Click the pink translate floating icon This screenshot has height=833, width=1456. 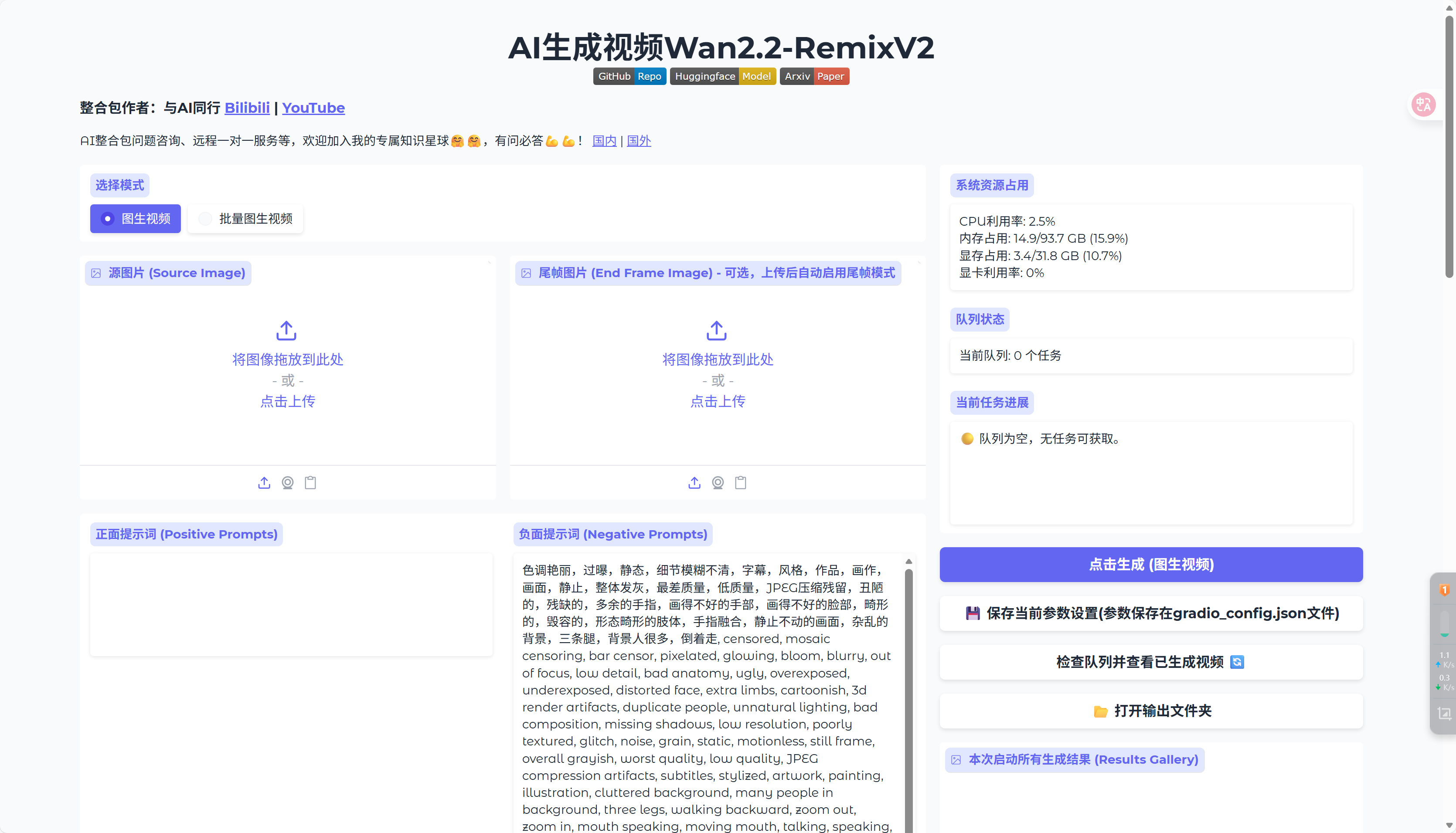coord(1423,105)
